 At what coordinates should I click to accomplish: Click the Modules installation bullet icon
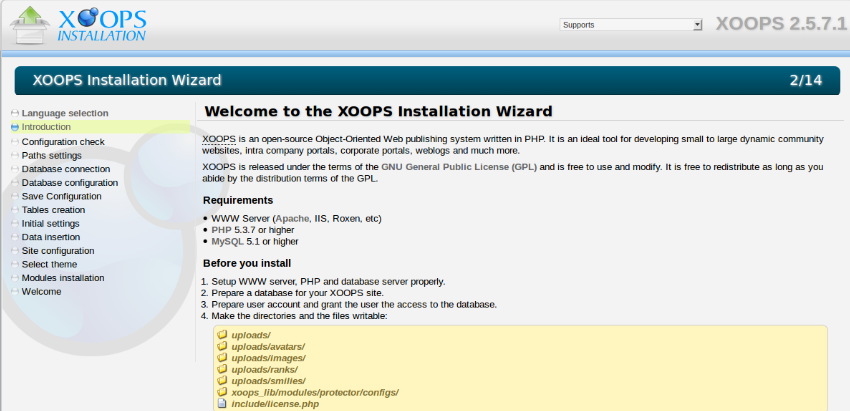tap(15, 278)
